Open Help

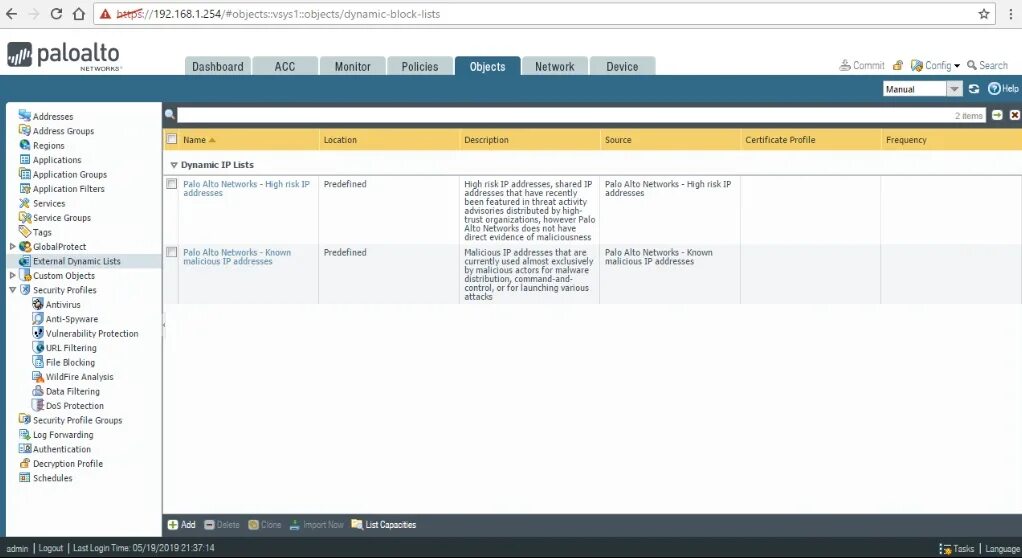click(1003, 89)
